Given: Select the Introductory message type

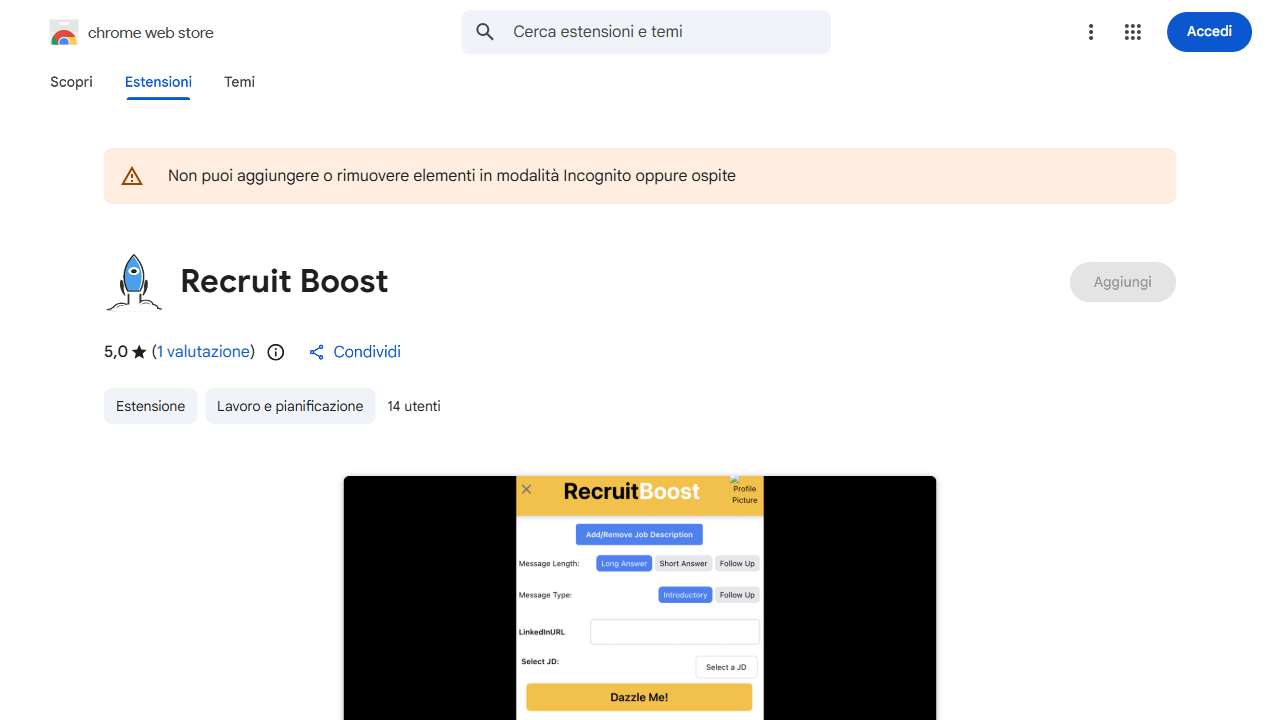Looking at the screenshot, I should [x=684, y=594].
